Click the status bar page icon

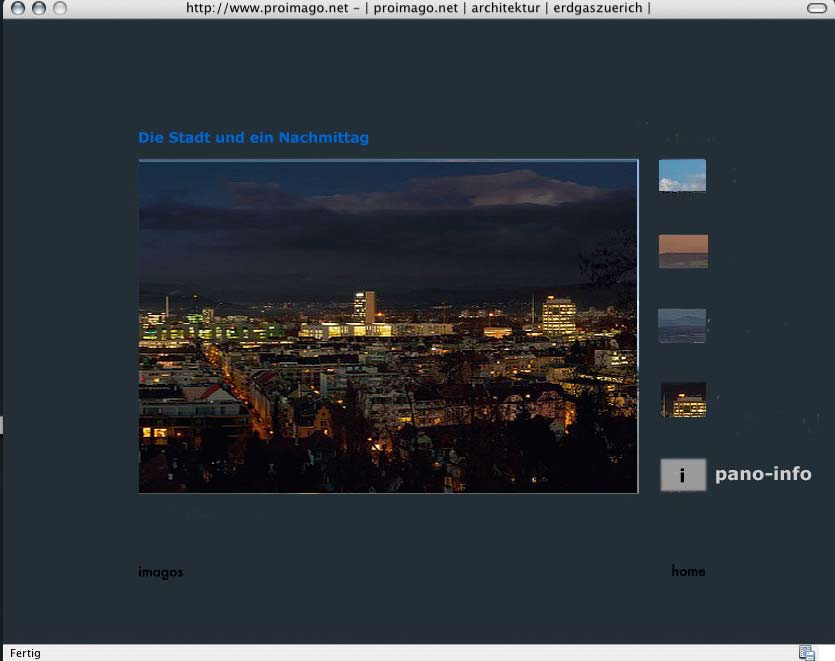[806, 653]
